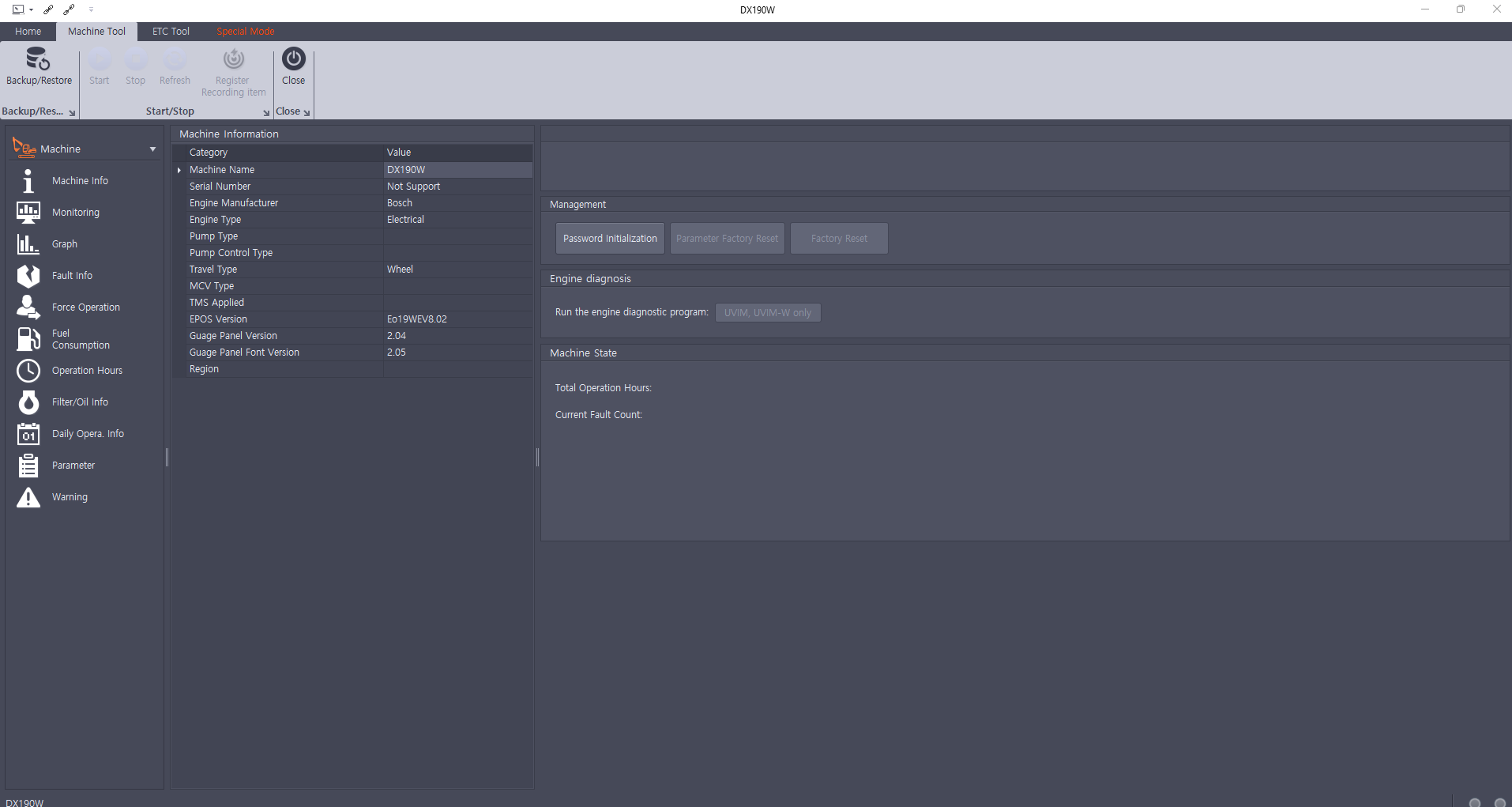
Task: Open the Filter/Oil Info icon
Action: click(x=28, y=402)
